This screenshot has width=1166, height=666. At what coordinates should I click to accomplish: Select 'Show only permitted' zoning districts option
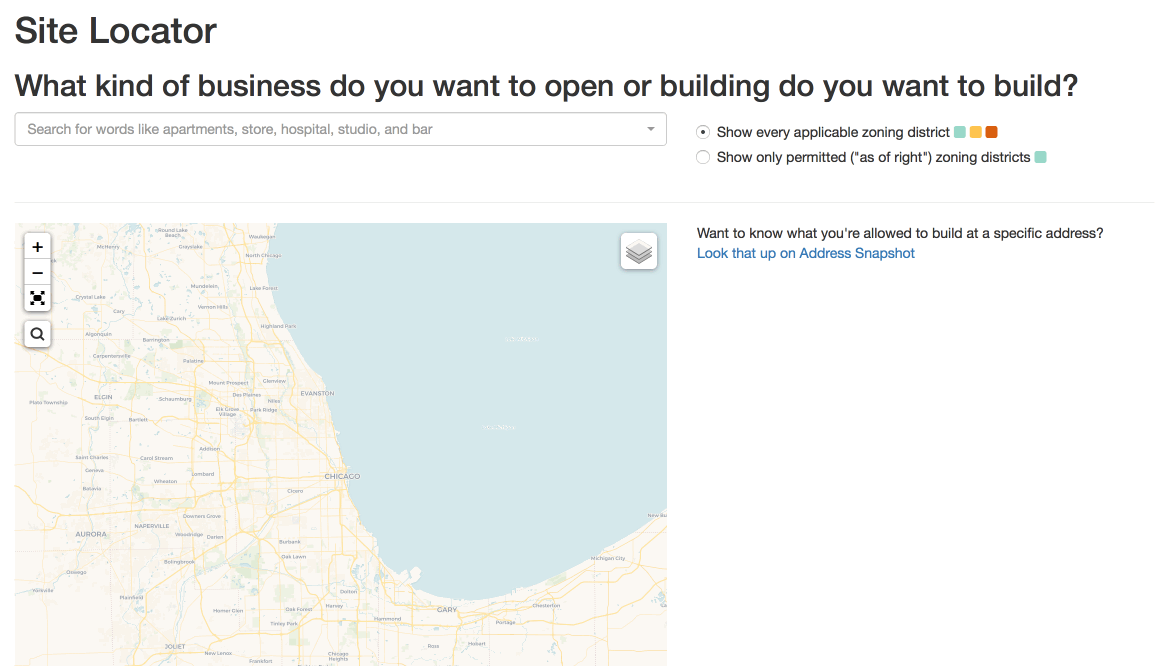coord(703,157)
